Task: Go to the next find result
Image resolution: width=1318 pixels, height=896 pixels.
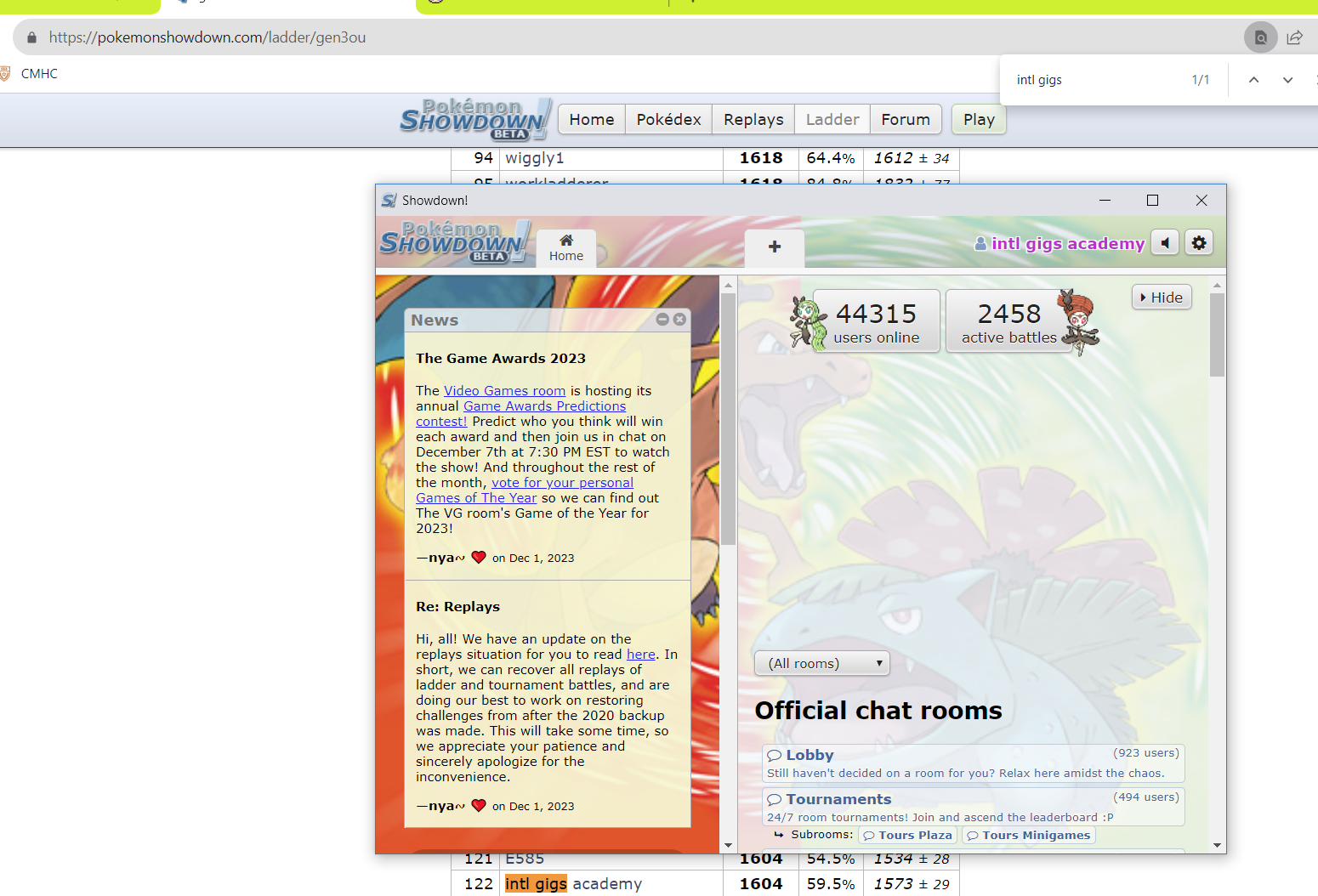Action: click(1288, 80)
